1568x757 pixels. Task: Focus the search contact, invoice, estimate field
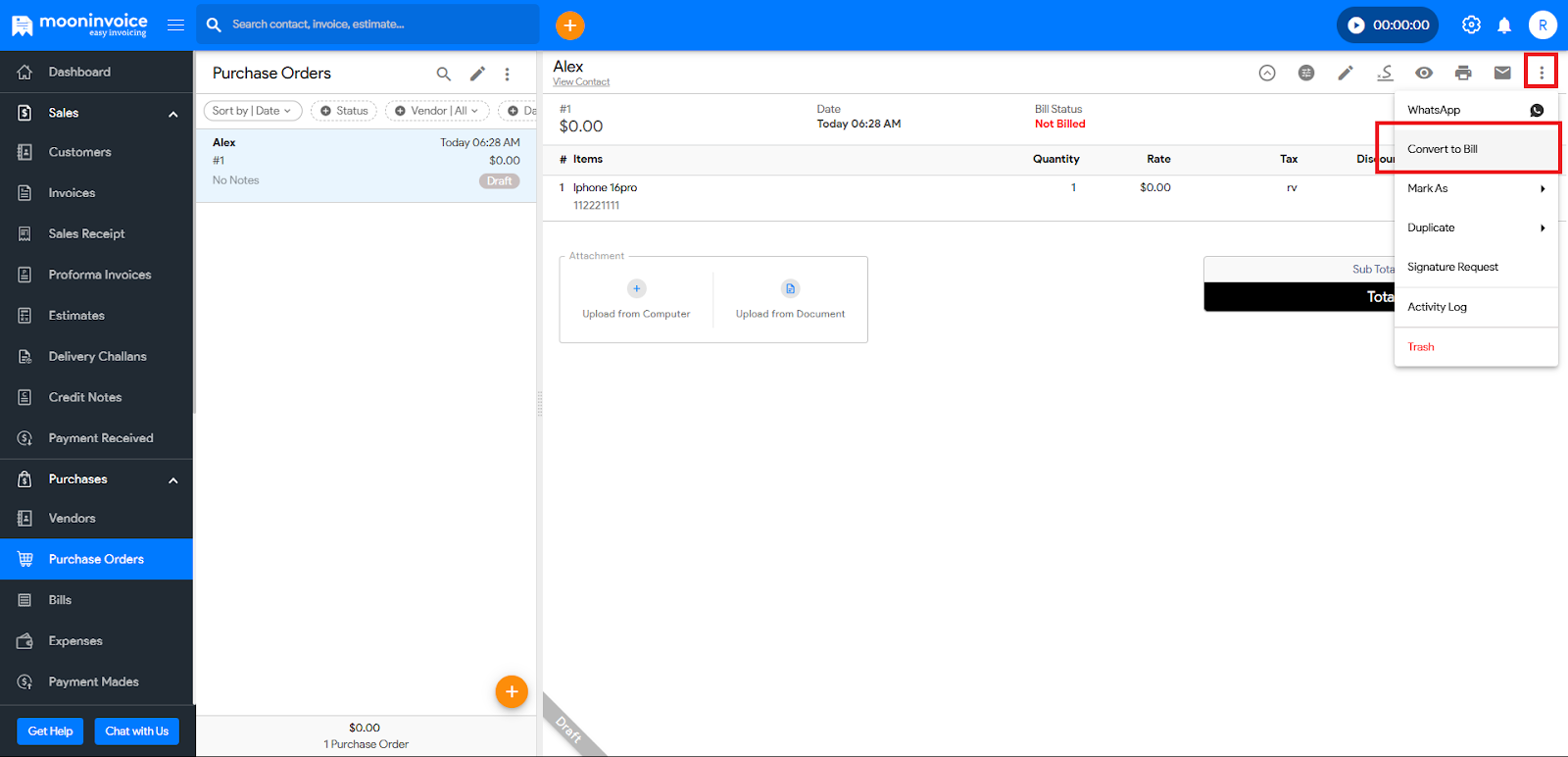point(367,25)
